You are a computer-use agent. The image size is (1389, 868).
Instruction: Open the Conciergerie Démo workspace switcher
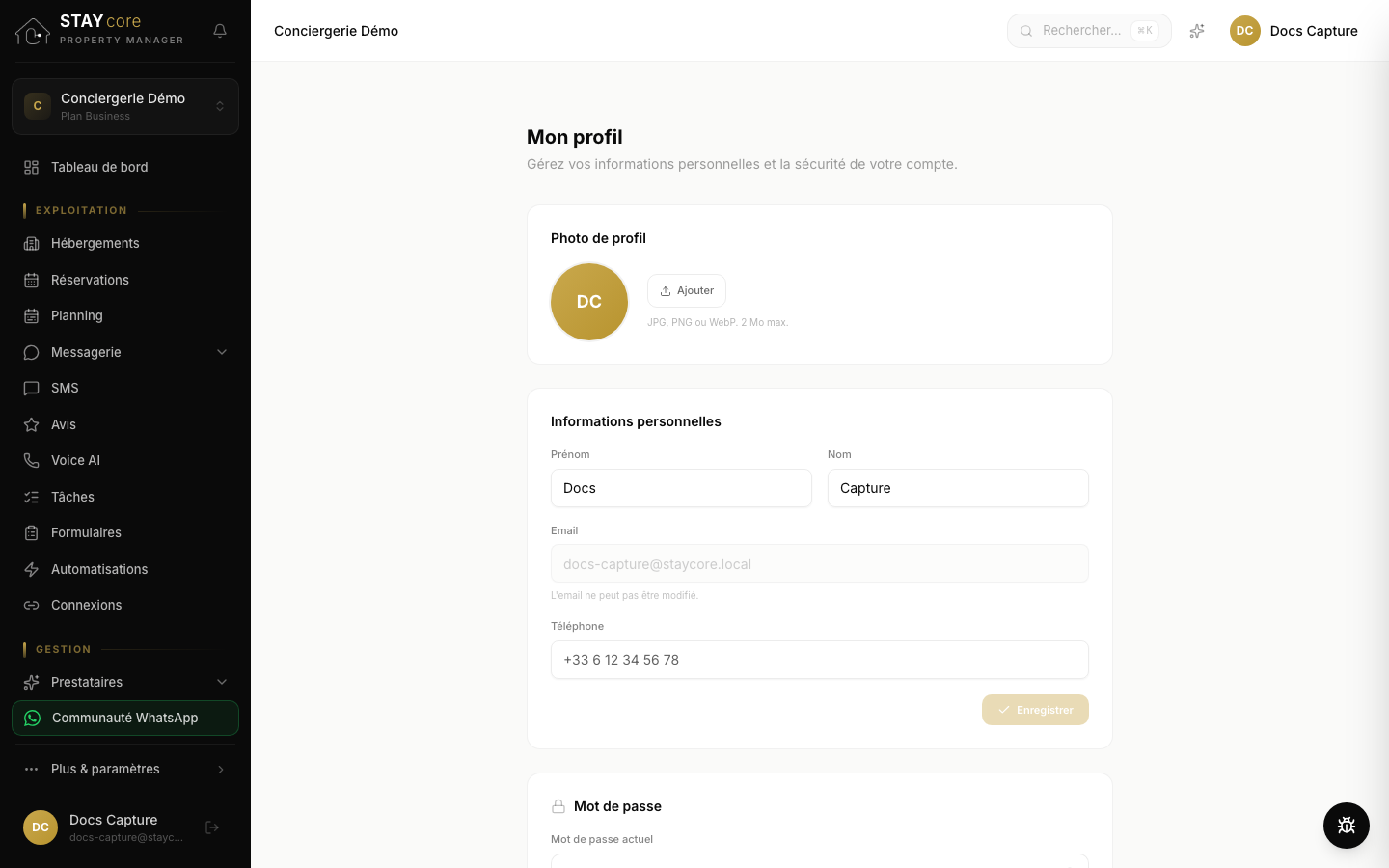tap(125, 106)
